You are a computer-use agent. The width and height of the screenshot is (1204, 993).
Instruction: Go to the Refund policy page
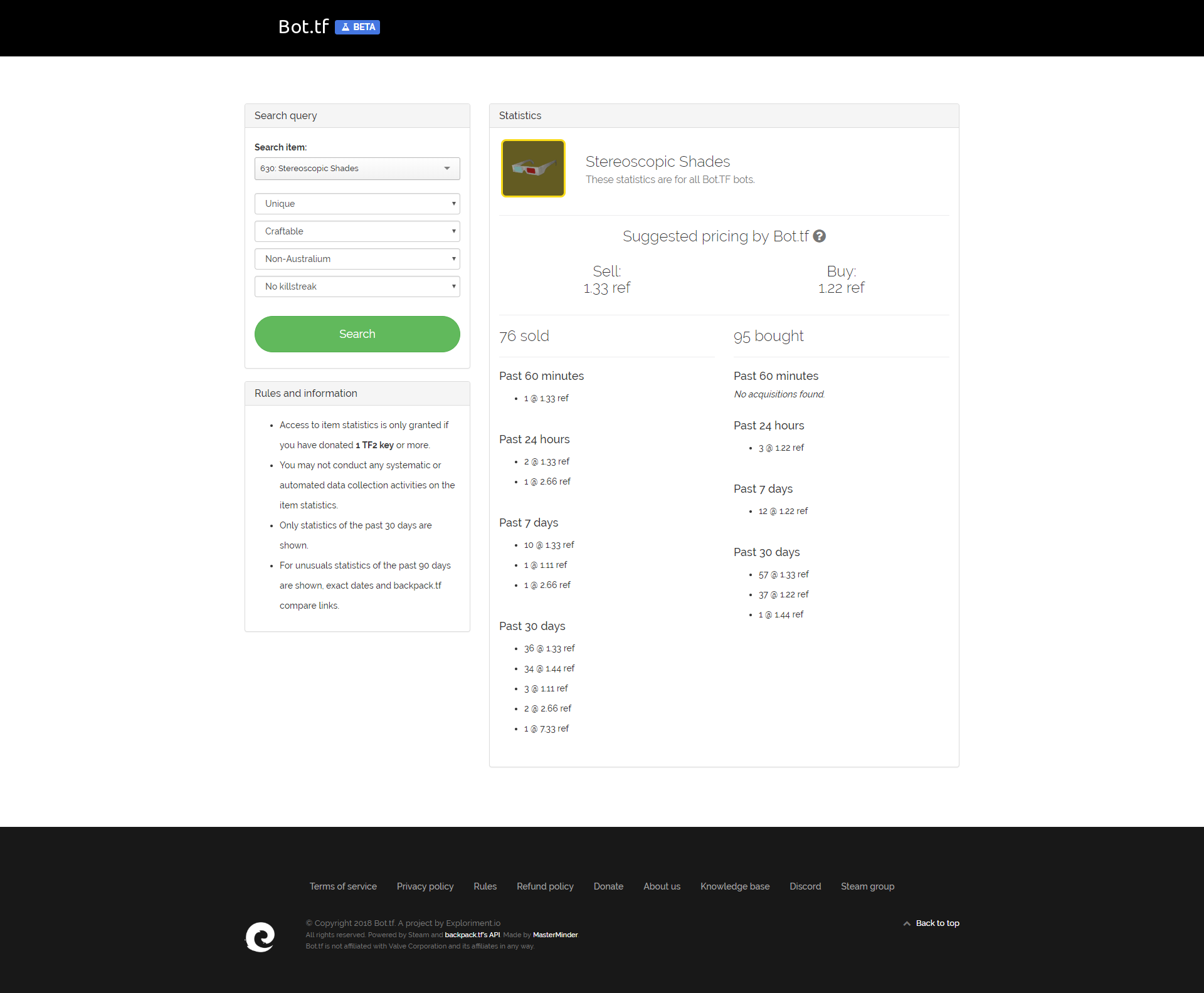[x=545, y=886]
